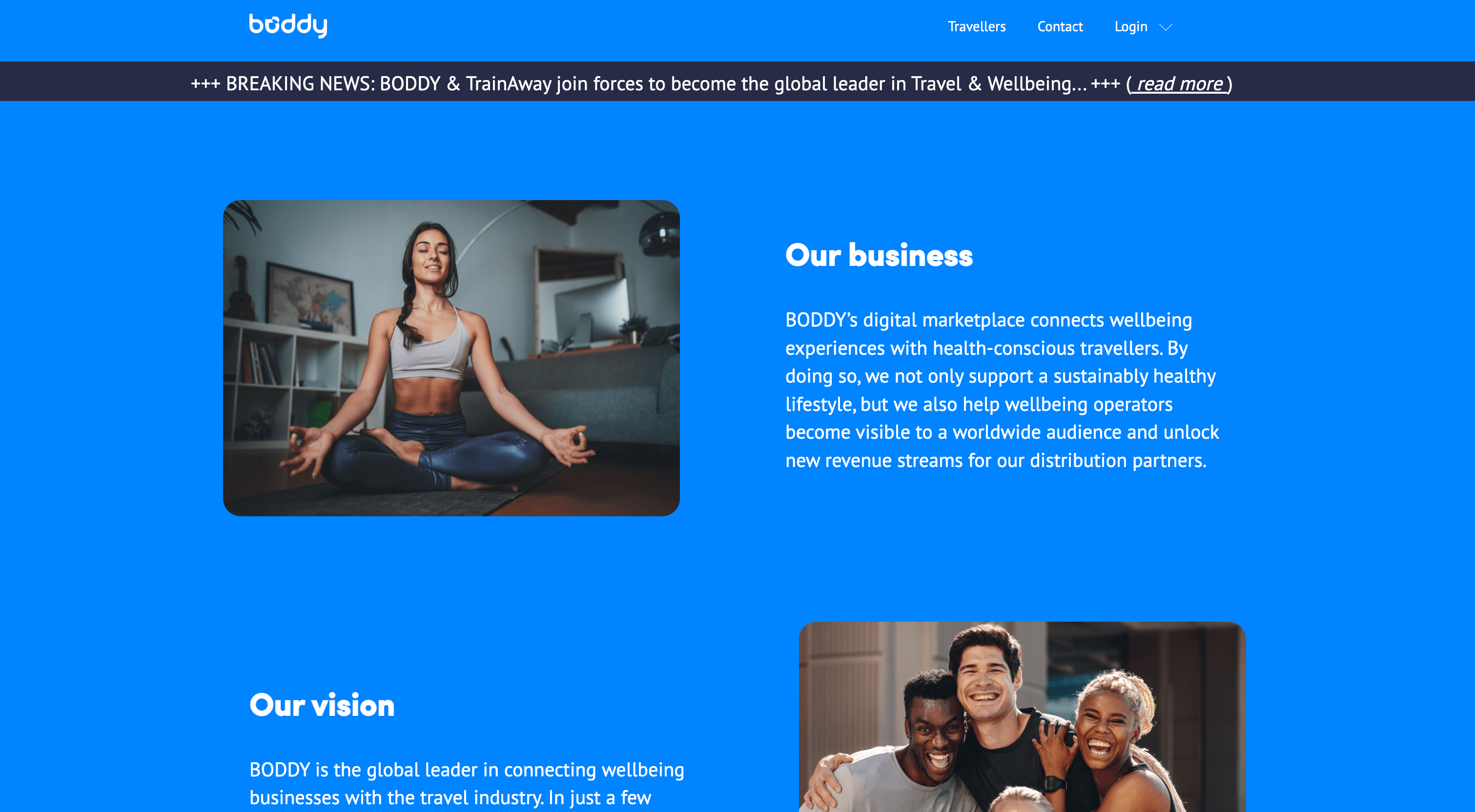1475x812 pixels.
Task: Open the meditating woman yoga photo
Action: (451, 358)
